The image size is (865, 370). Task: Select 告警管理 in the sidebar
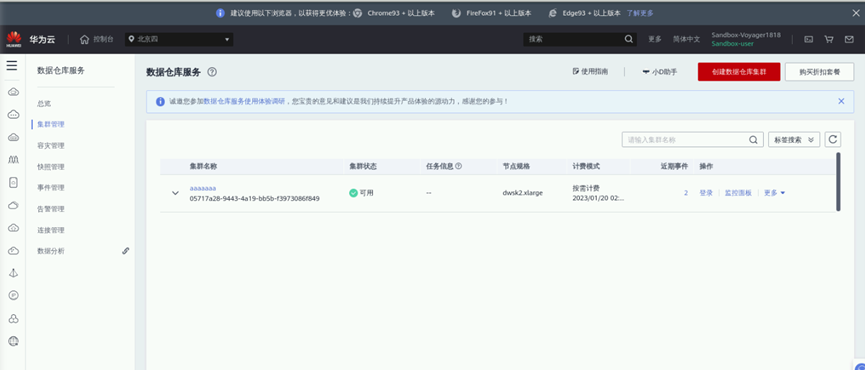tap(51, 209)
